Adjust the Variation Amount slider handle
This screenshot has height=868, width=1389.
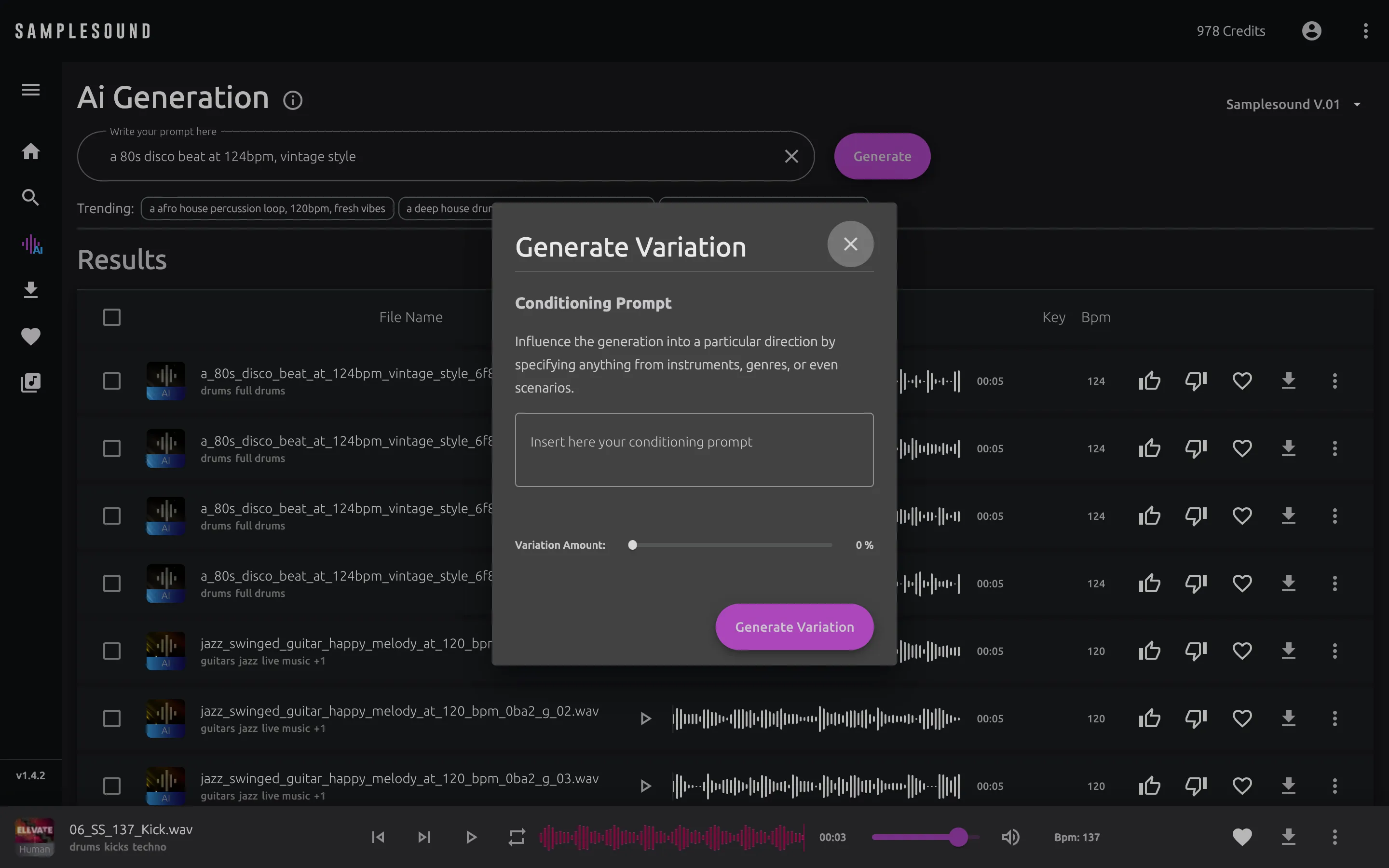[632, 545]
